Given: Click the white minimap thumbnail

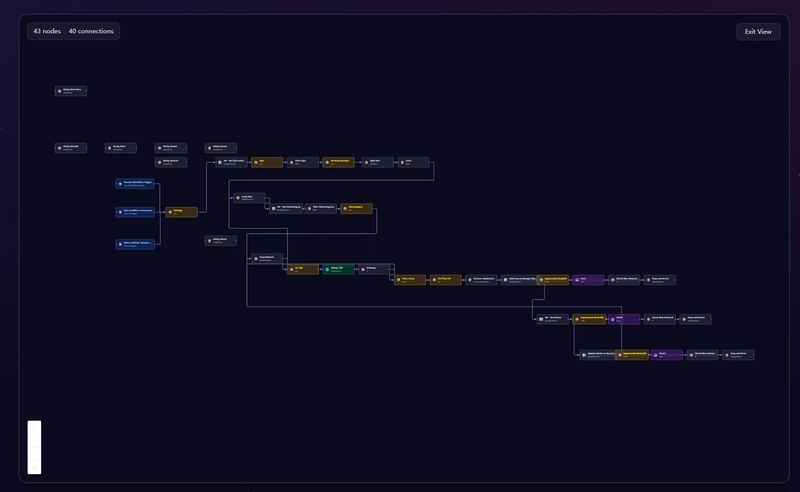Looking at the screenshot, I should 34,446.
